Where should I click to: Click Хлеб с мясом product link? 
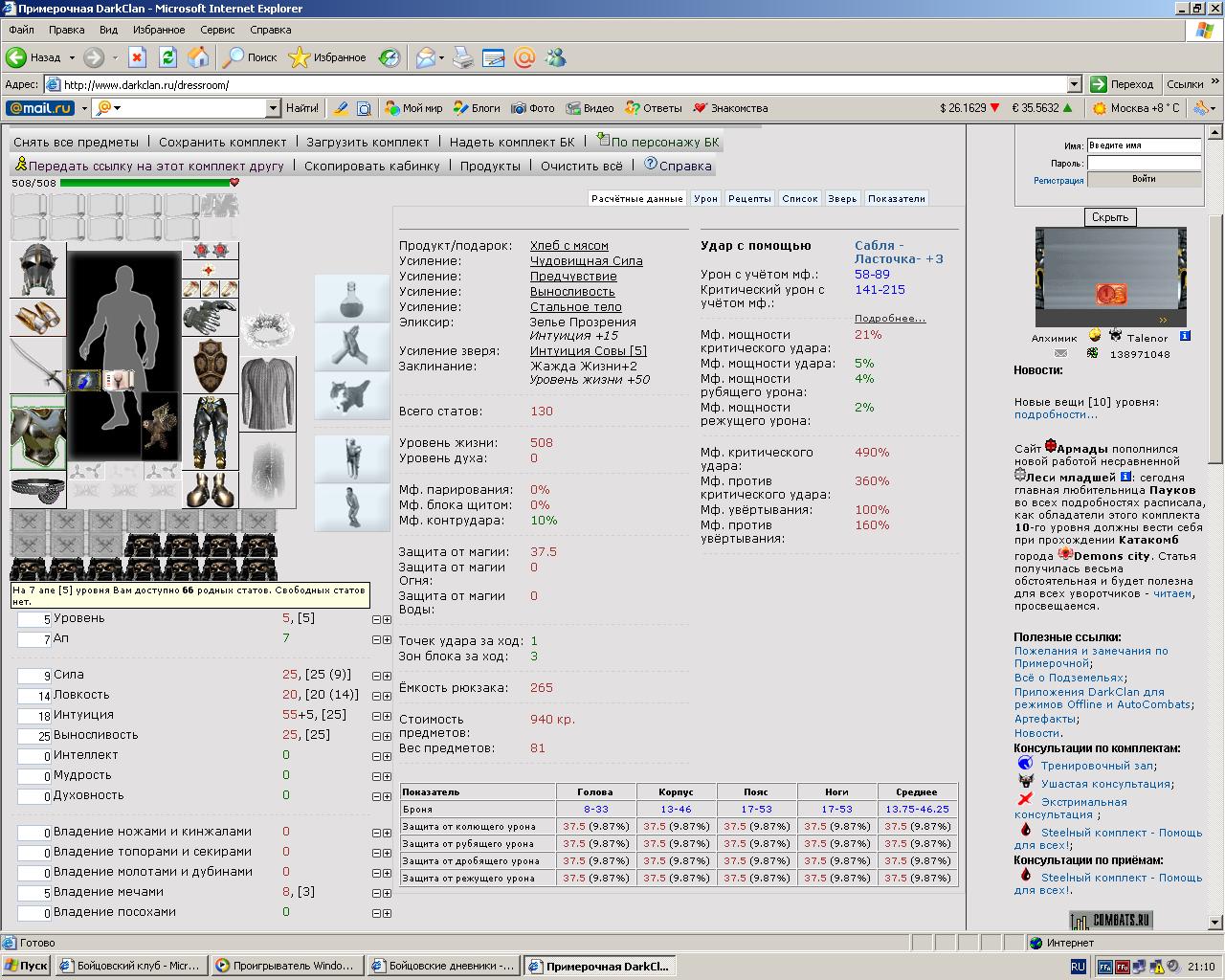pos(569,245)
